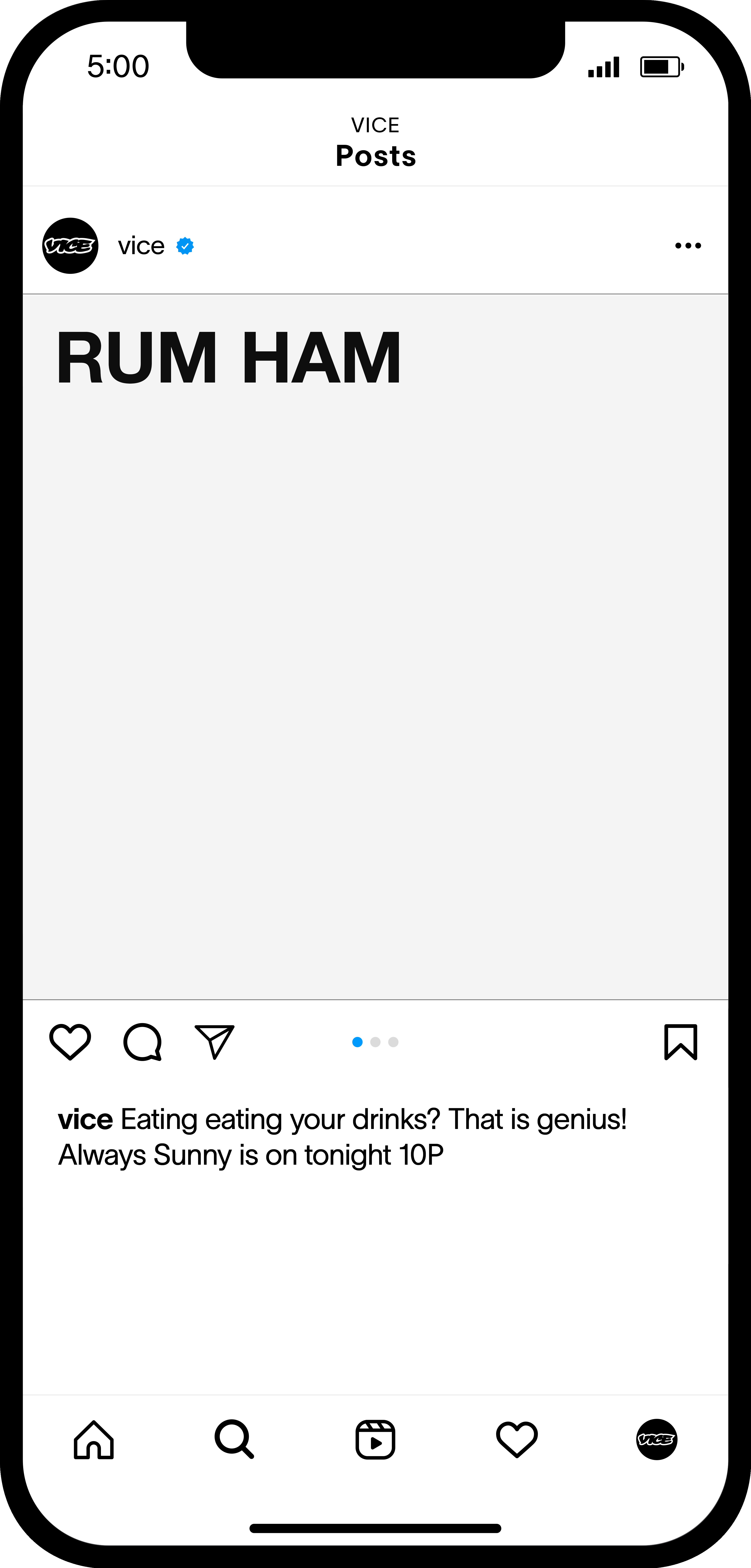Tap the Posts header title

(376, 156)
